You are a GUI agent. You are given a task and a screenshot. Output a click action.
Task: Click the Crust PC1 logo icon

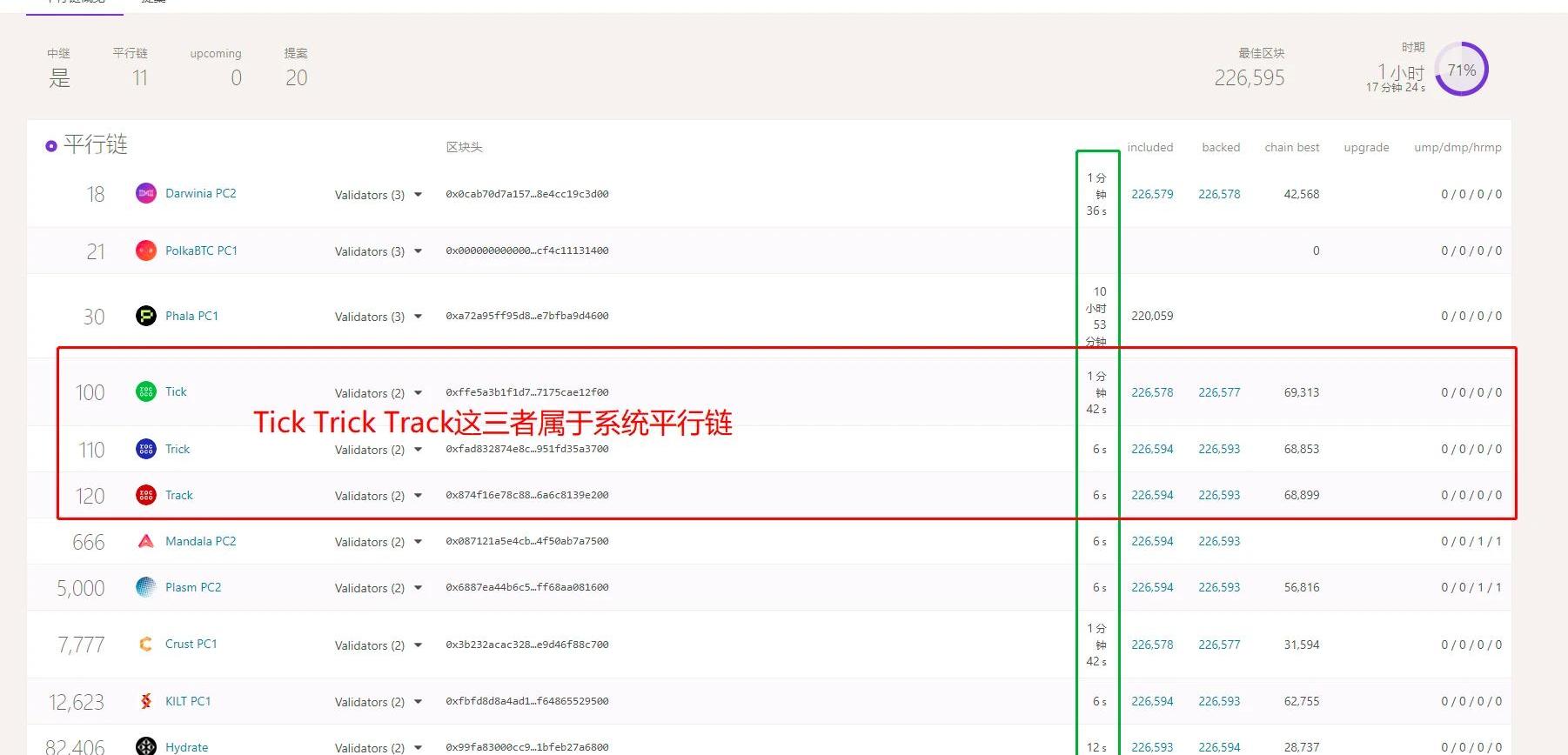click(145, 644)
